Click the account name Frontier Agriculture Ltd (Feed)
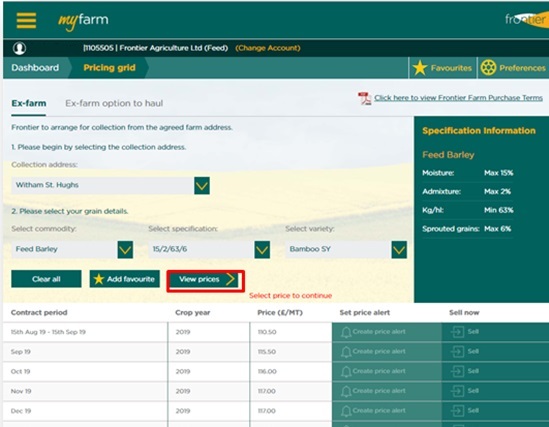Screen dimensions: 549x427 pyautogui.click(x=174, y=48)
